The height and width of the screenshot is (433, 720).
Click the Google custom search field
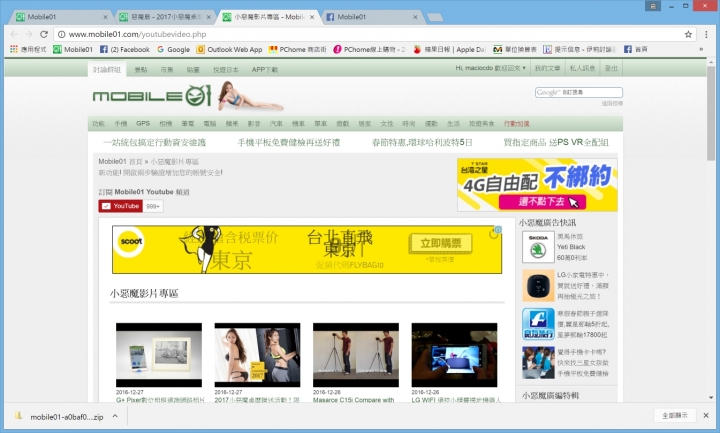pyautogui.click(x=579, y=92)
